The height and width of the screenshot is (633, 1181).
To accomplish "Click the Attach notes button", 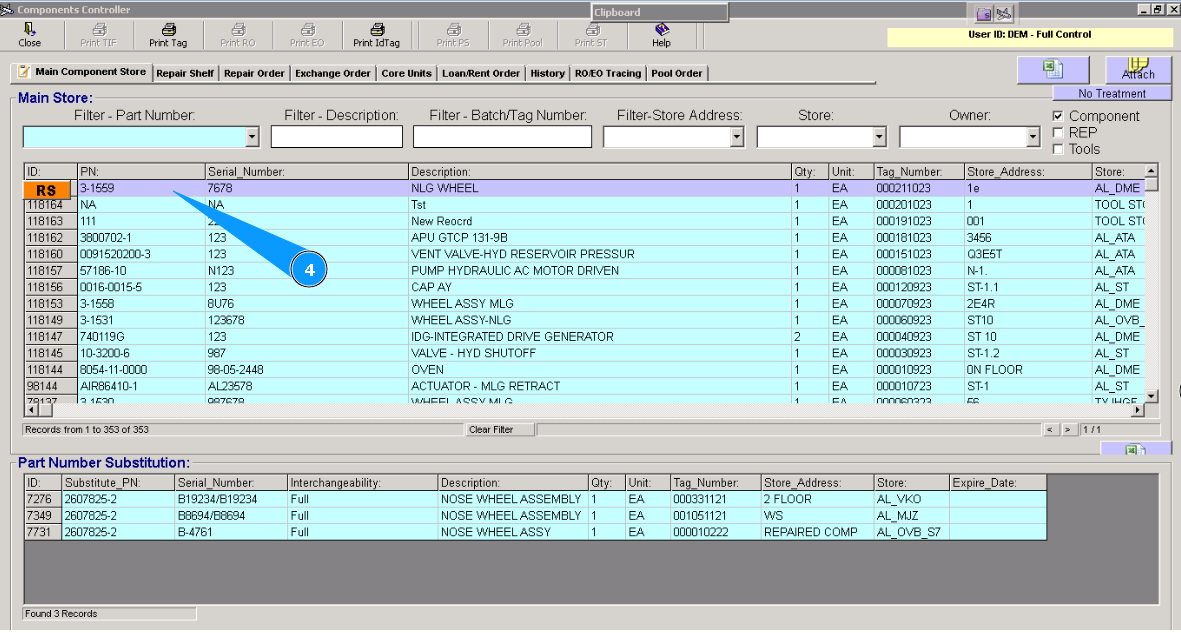I will [1137, 69].
